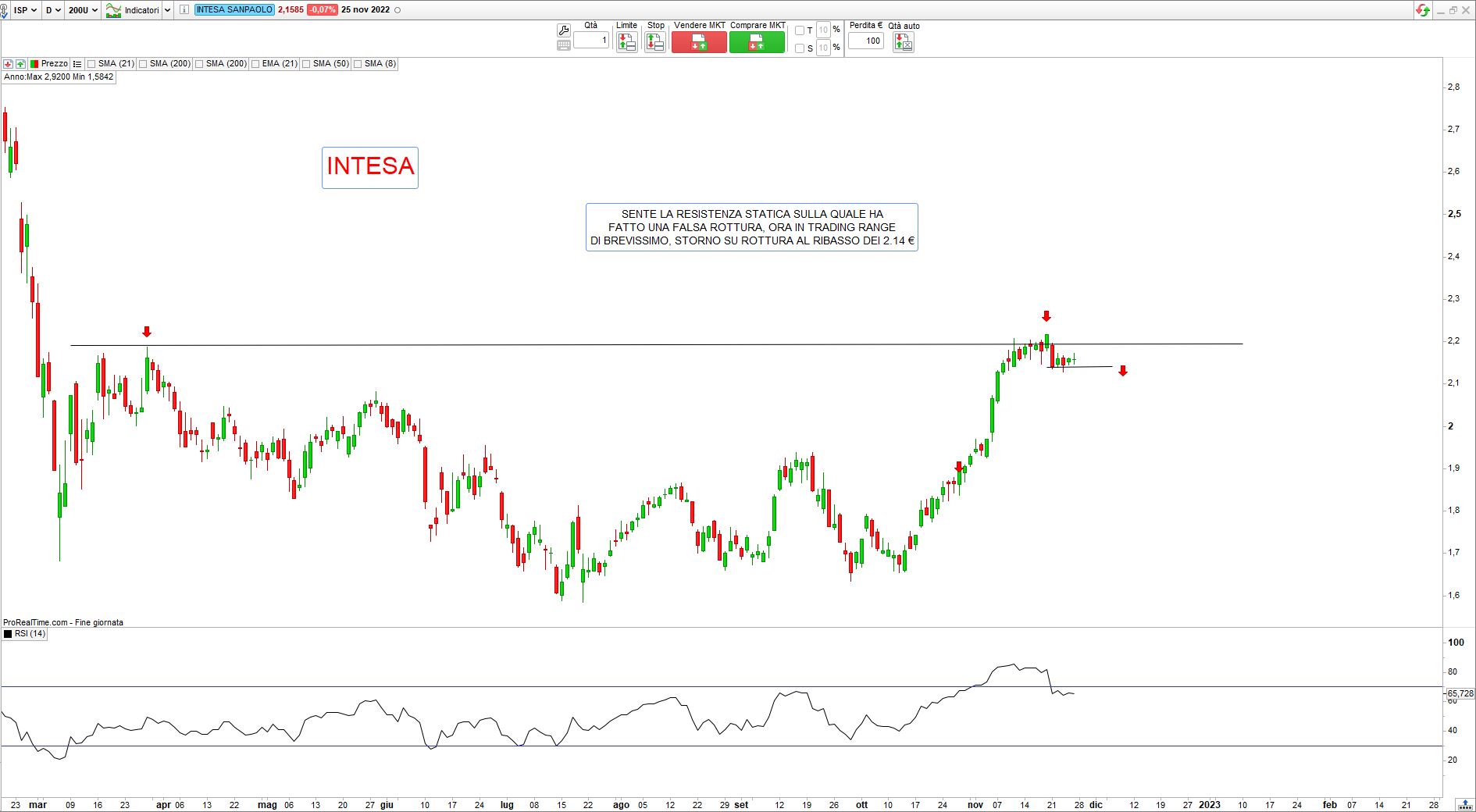The width and height of the screenshot is (1476, 812).
Task: Click the green Comprare MKT button
Action: click(757, 42)
